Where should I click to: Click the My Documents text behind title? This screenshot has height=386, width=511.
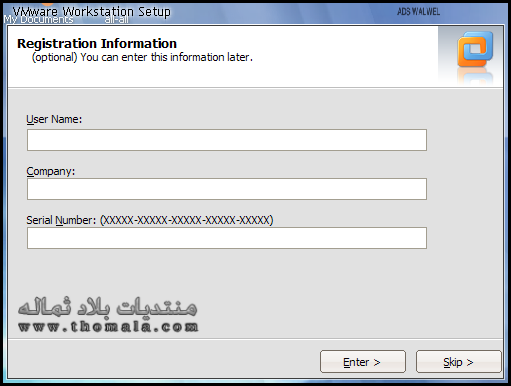38,20
